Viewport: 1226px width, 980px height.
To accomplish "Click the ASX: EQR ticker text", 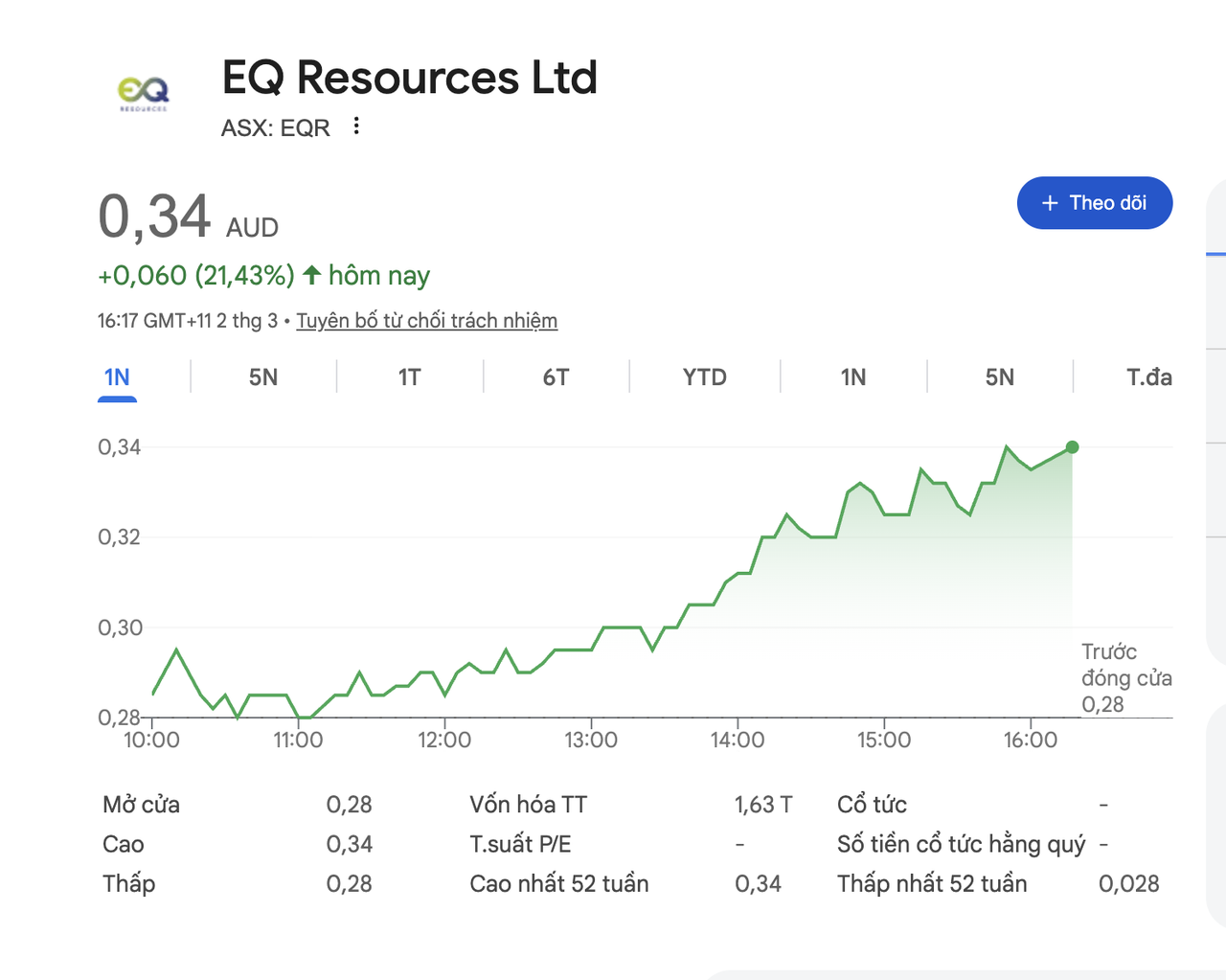I will coord(276,127).
